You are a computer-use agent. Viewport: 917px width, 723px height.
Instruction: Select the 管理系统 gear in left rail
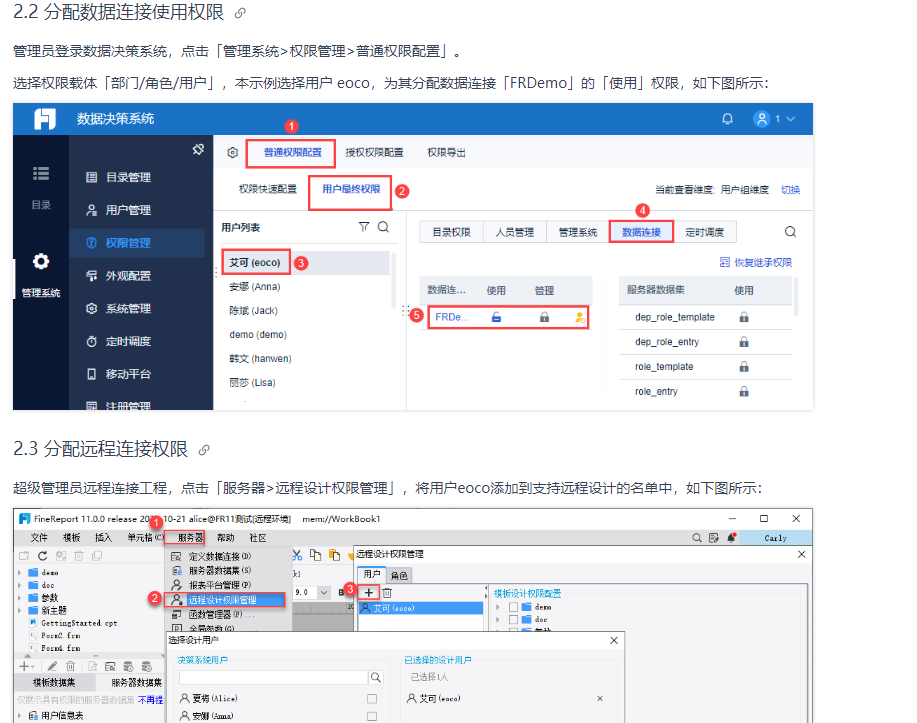point(41,261)
